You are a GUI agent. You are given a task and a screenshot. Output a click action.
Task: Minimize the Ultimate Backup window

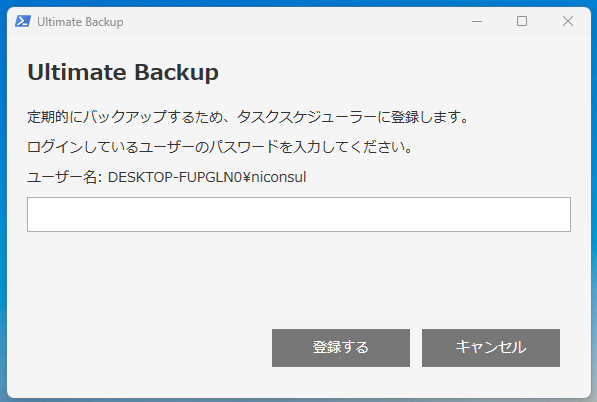(x=477, y=21)
